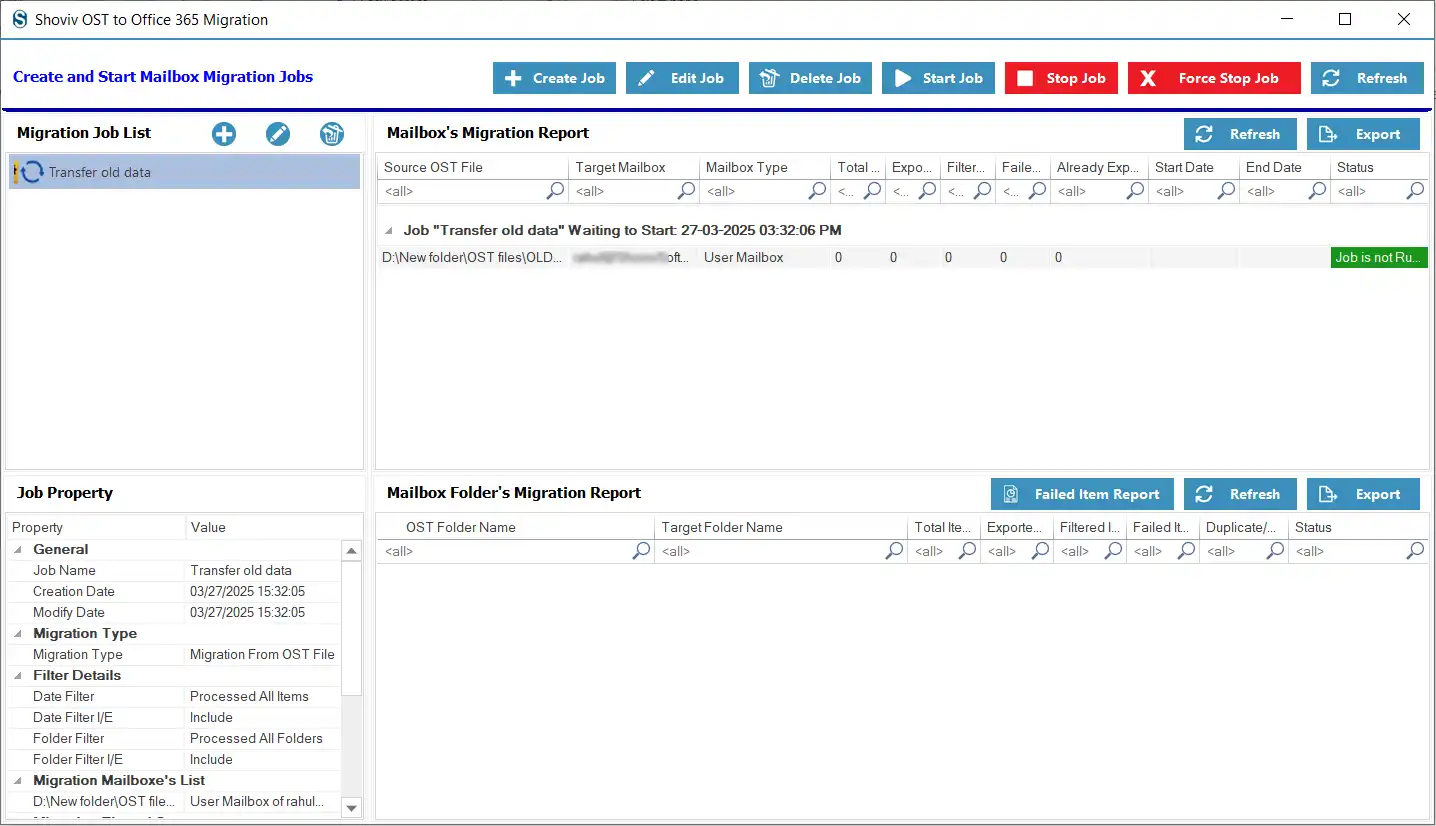Click Job Property scrollbar up arrow
Image resolution: width=1436 pixels, height=826 pixels.
click(x=351, y=550)
